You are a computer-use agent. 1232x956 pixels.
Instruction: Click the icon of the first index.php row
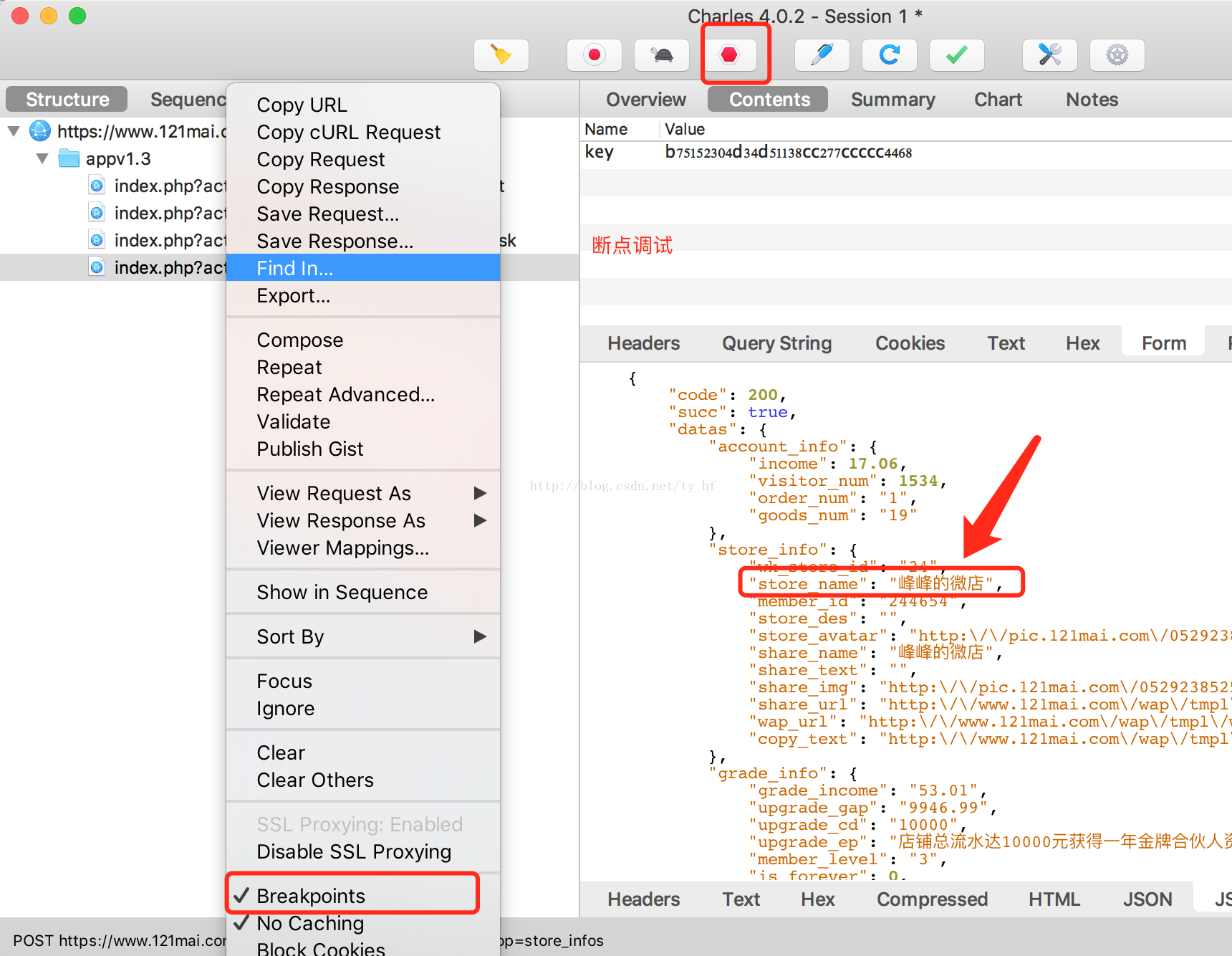(x=97, y=186)
